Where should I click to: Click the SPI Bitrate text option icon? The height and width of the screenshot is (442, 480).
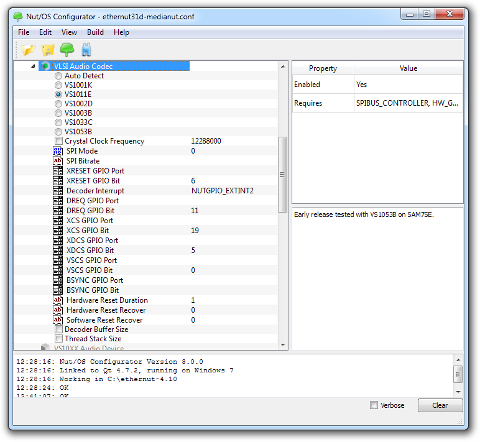(x=58, y=161)
